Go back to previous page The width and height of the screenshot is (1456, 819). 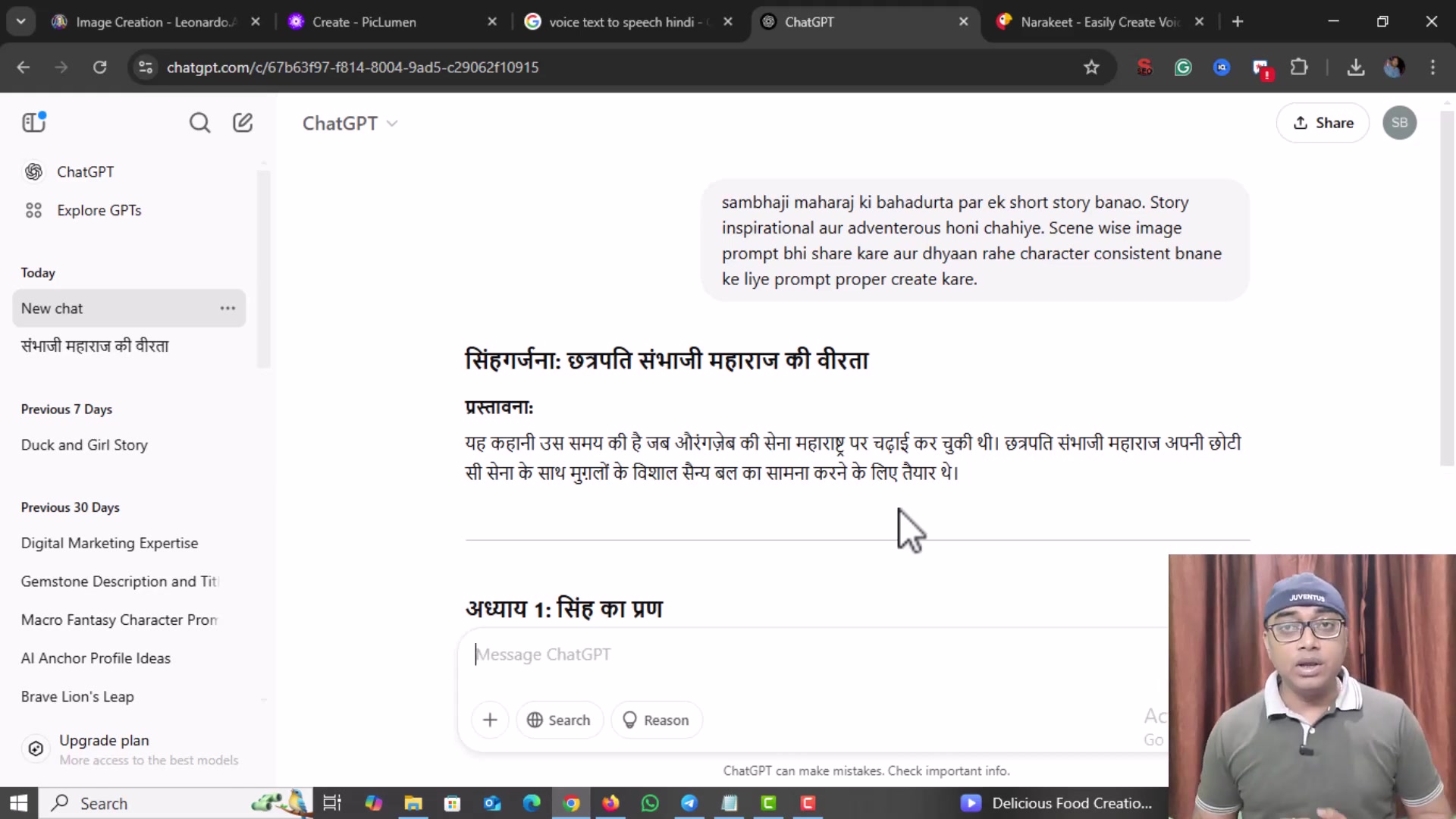24,67
